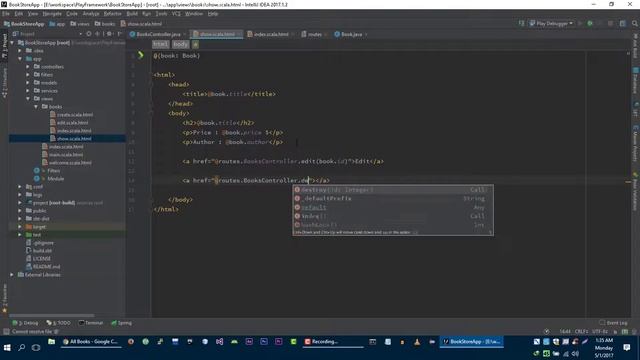
Task: Click the 'a' breadcrumb above the editor
Action: click(196, 44)
